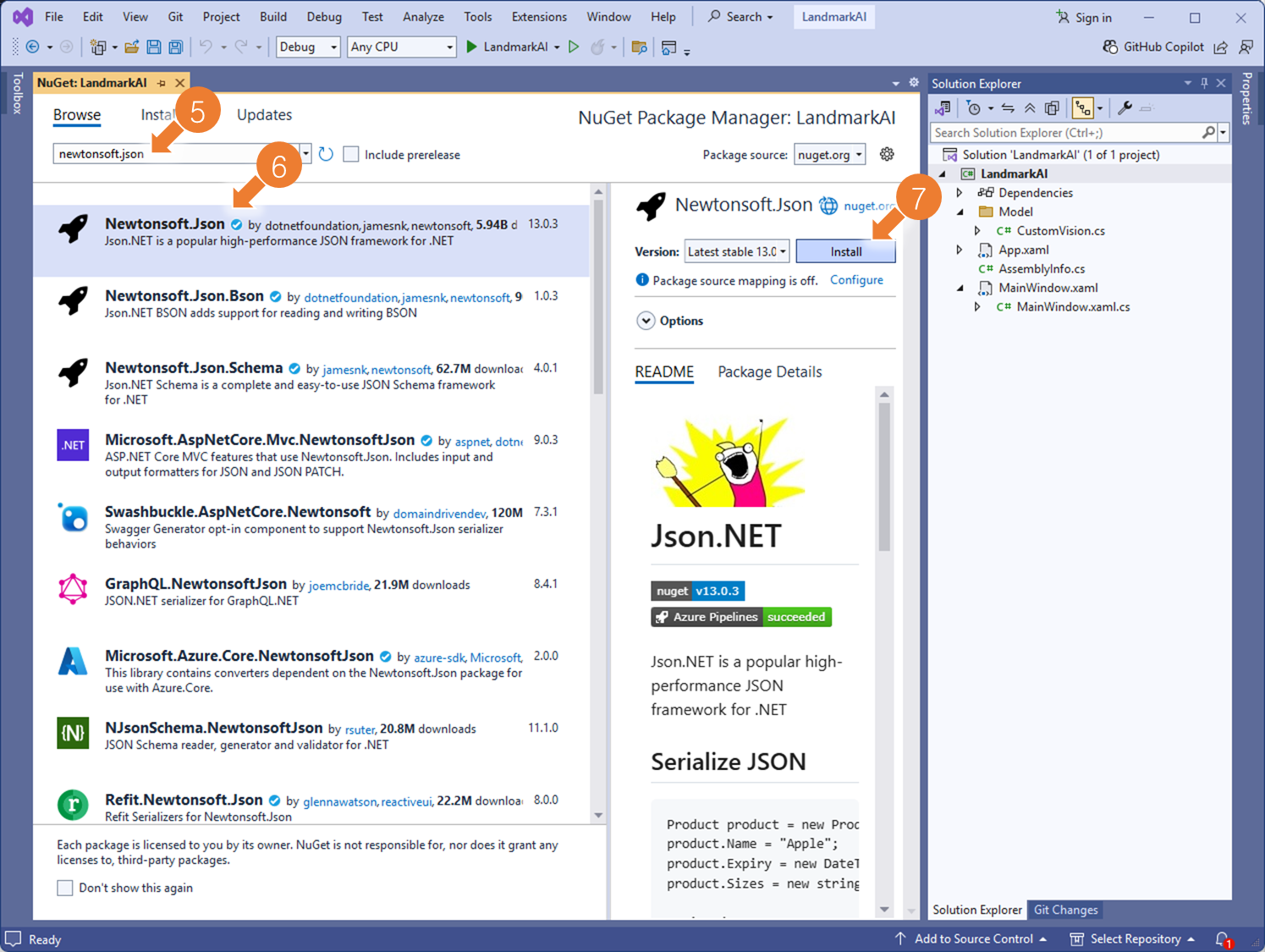The width and height of the screenshot is (1265, 952).
Task: Click the New Project toolbar icon
Action: 98,47
